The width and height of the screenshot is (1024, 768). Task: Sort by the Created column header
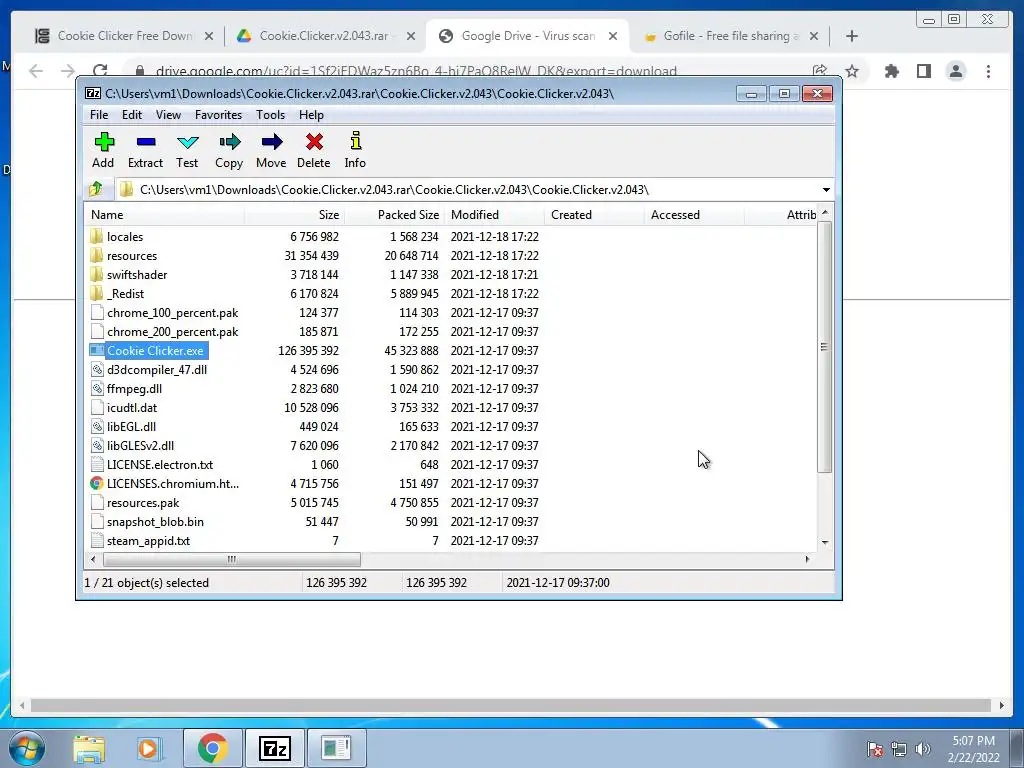tap(594, 215)
